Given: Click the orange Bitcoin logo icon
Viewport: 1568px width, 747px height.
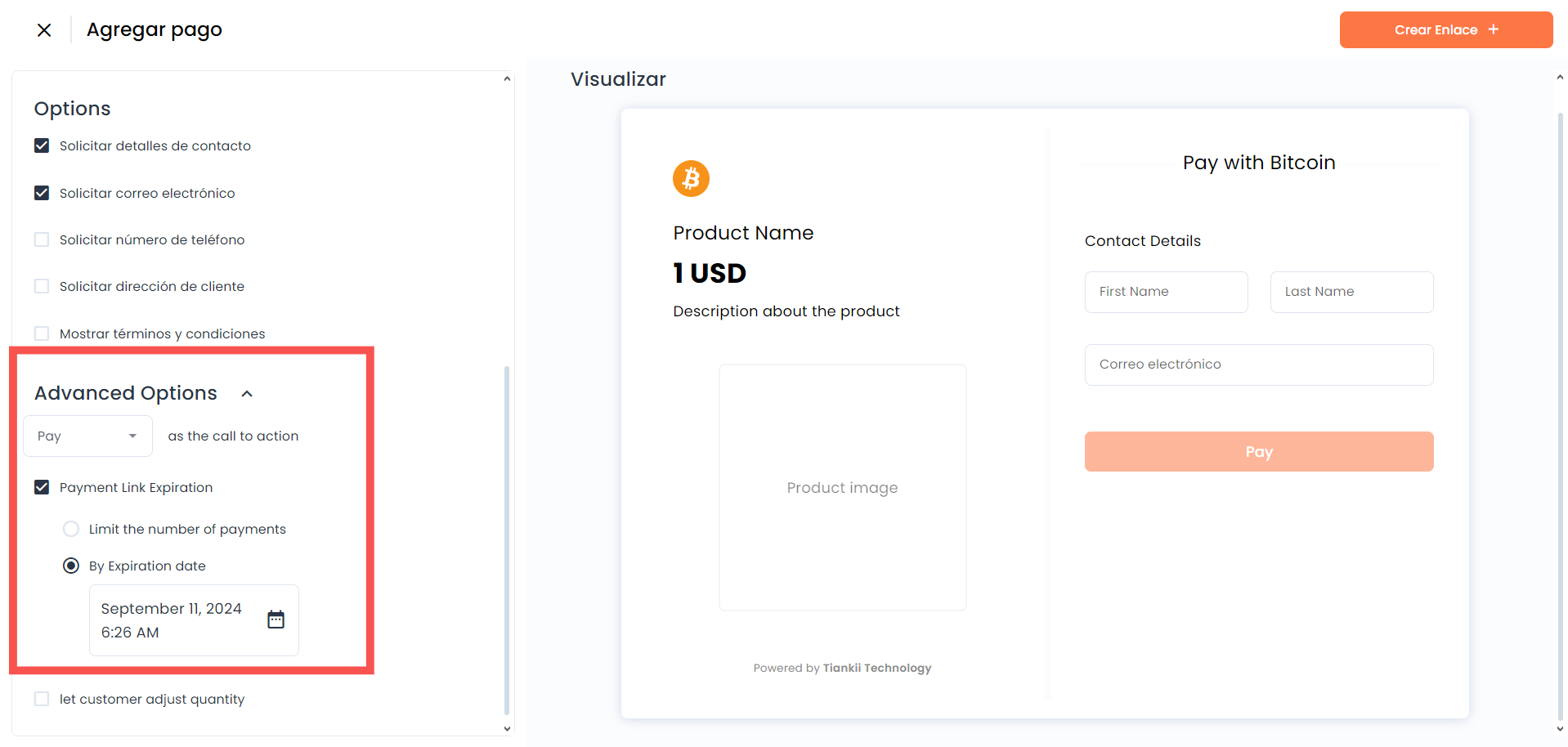Looking at the screenshot, I should (x=691, y=178).
